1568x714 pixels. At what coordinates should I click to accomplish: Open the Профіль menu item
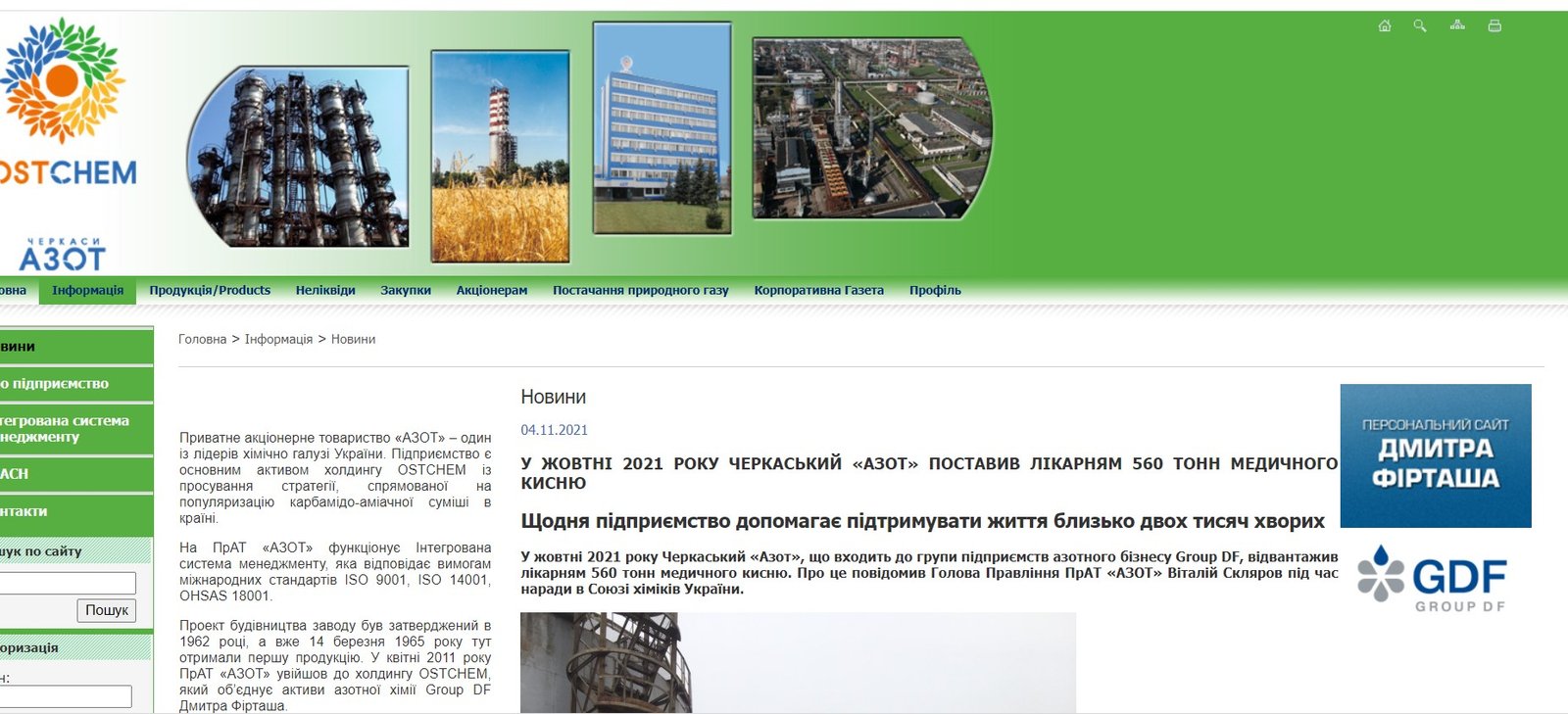935,290
